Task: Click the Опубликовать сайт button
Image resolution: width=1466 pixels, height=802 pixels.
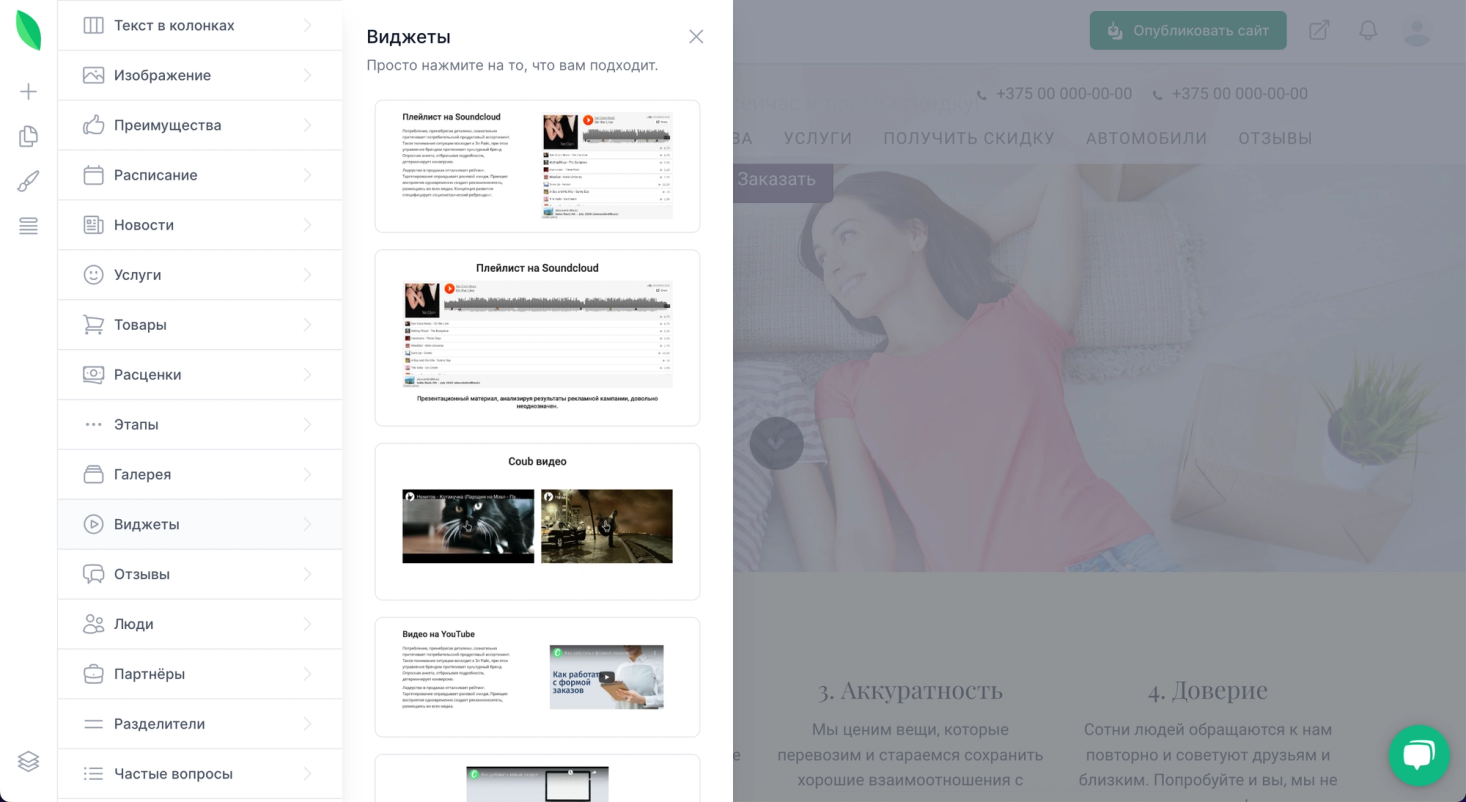Action: pos(1188,31)
